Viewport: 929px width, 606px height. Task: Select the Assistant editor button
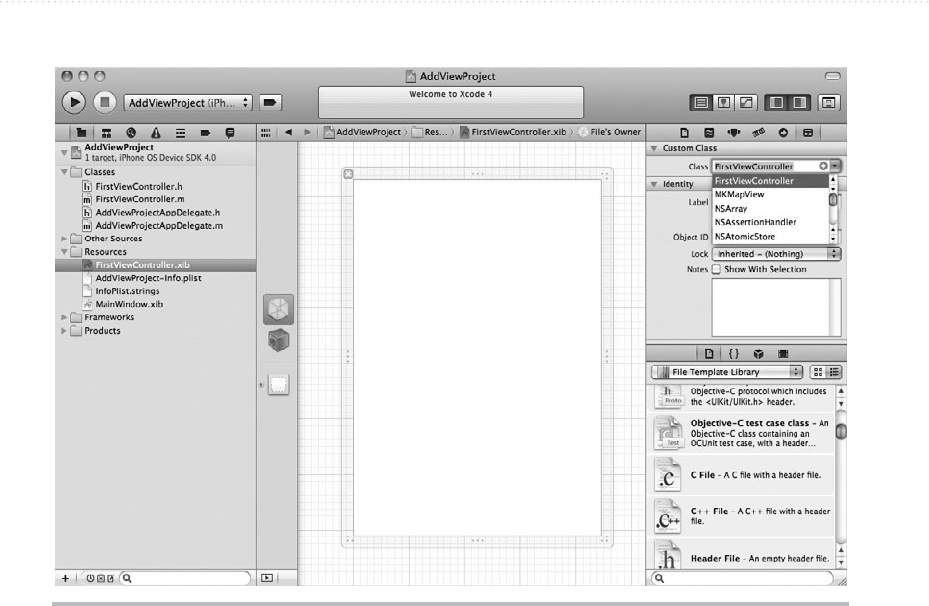coord(723,102)
